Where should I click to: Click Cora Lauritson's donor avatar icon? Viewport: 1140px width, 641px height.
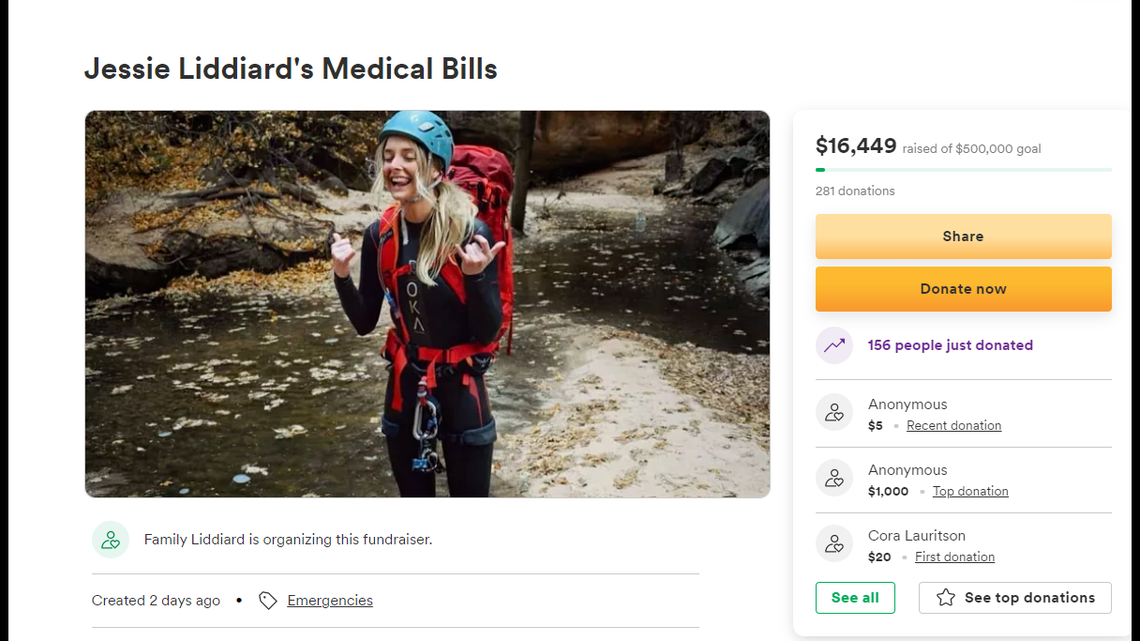tap(834, 543)
